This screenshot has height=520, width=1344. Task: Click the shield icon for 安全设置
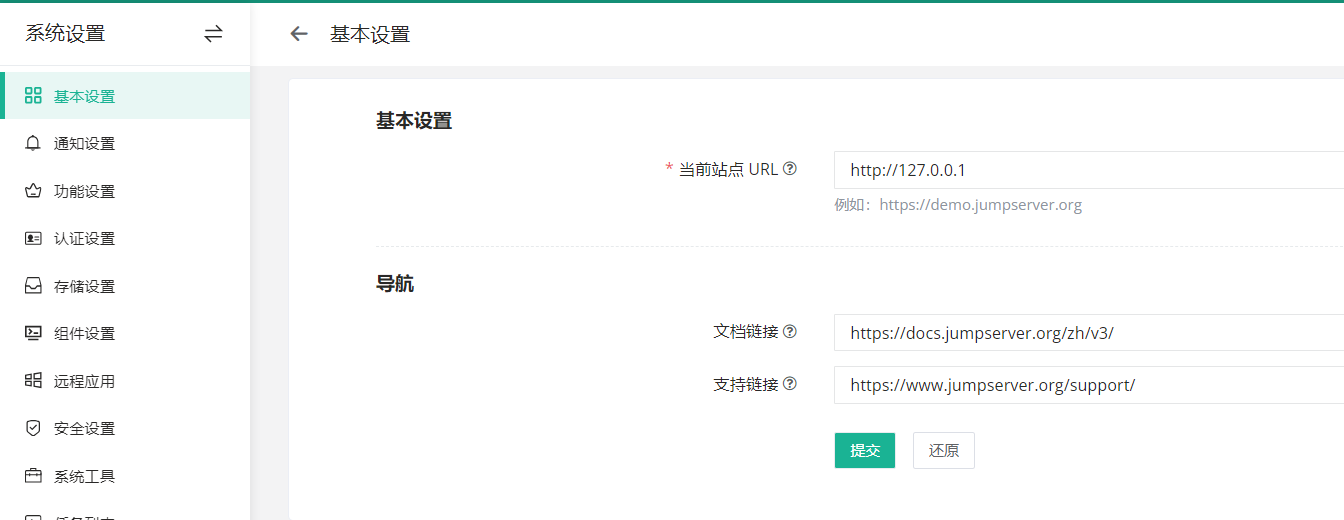(33, 428)
